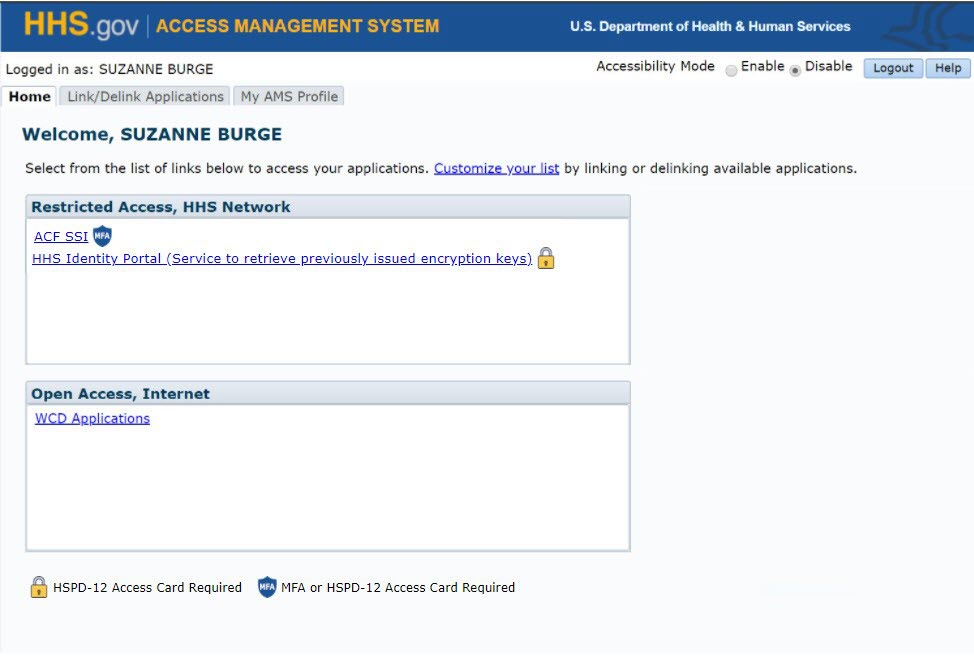974x657 pixels.
Task: Click the padlock icon beside HHS Identity Portal
Action: [545, 259]
